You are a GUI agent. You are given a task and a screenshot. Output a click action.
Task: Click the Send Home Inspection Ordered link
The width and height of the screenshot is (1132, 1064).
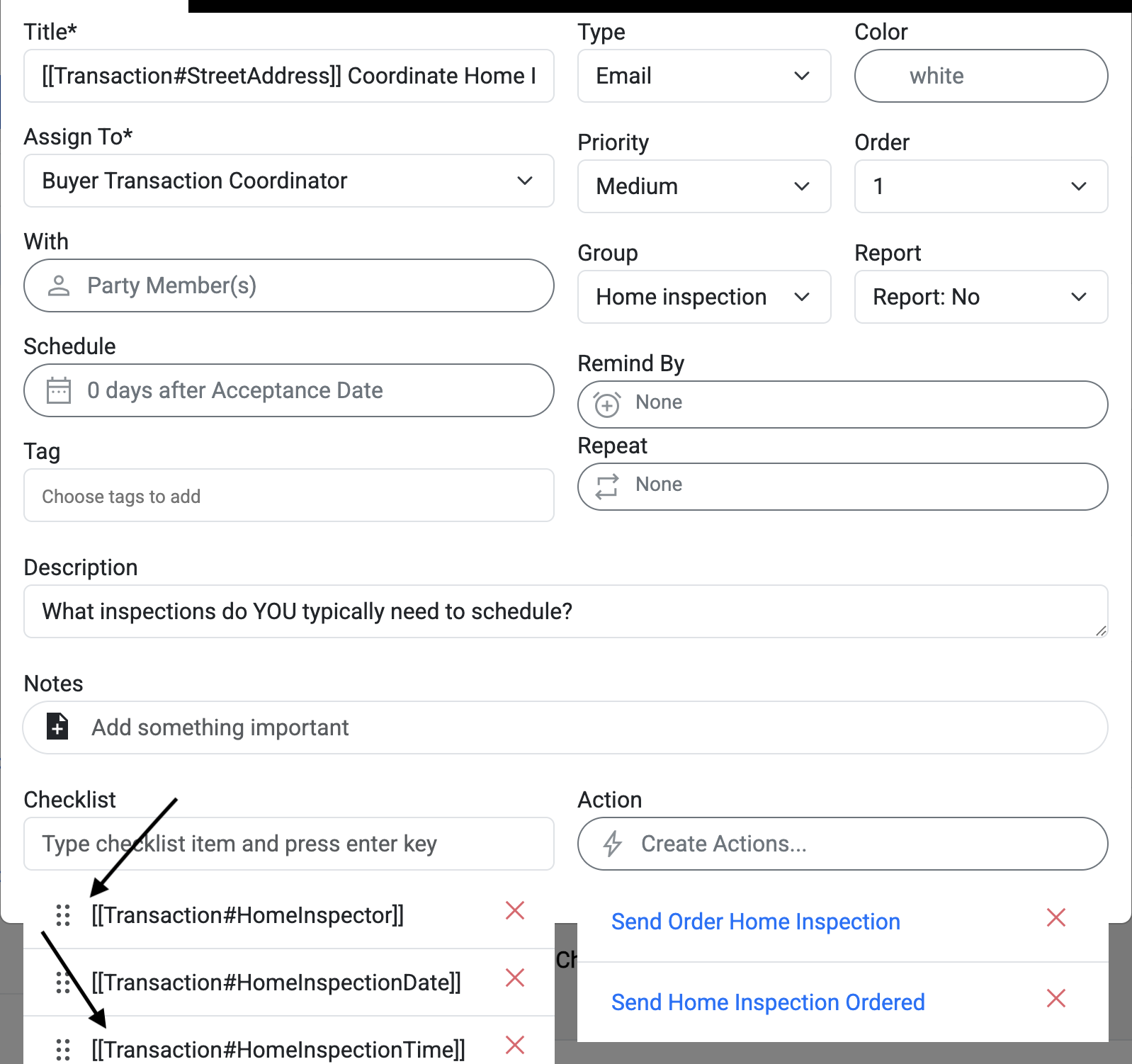(768, 1002)
